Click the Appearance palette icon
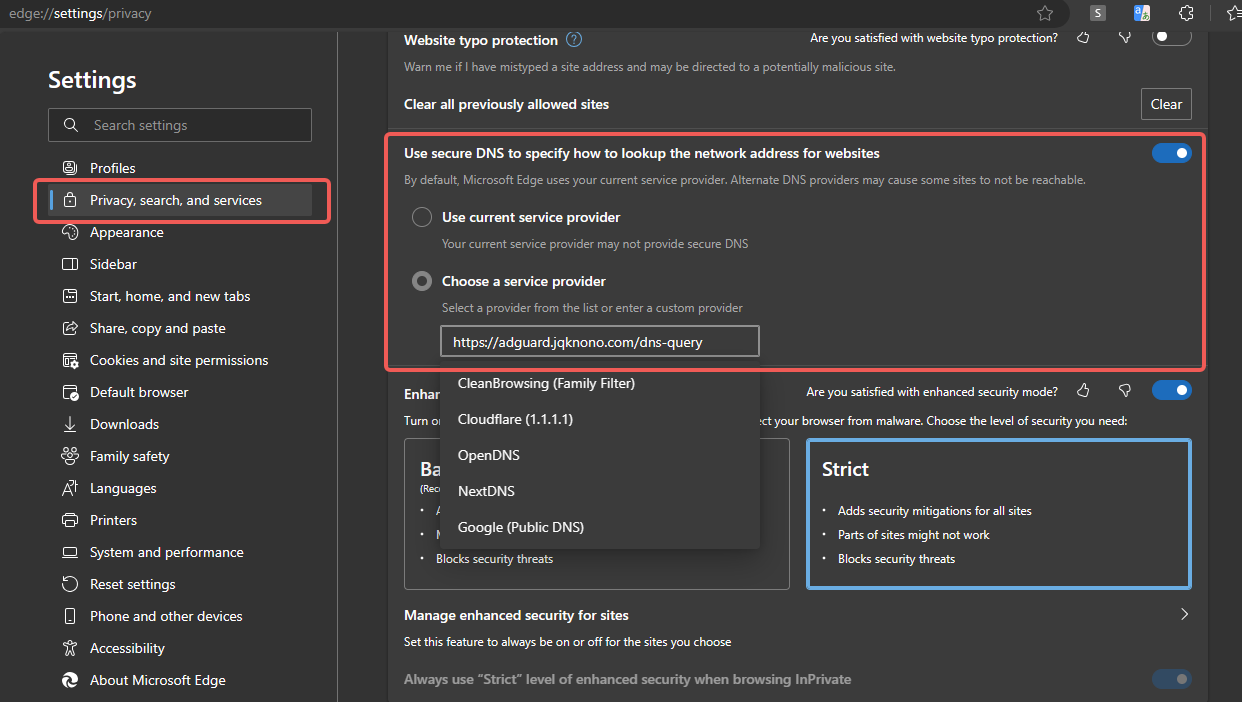Screen dimensions: 1242x702 click(x=70, y=232)
